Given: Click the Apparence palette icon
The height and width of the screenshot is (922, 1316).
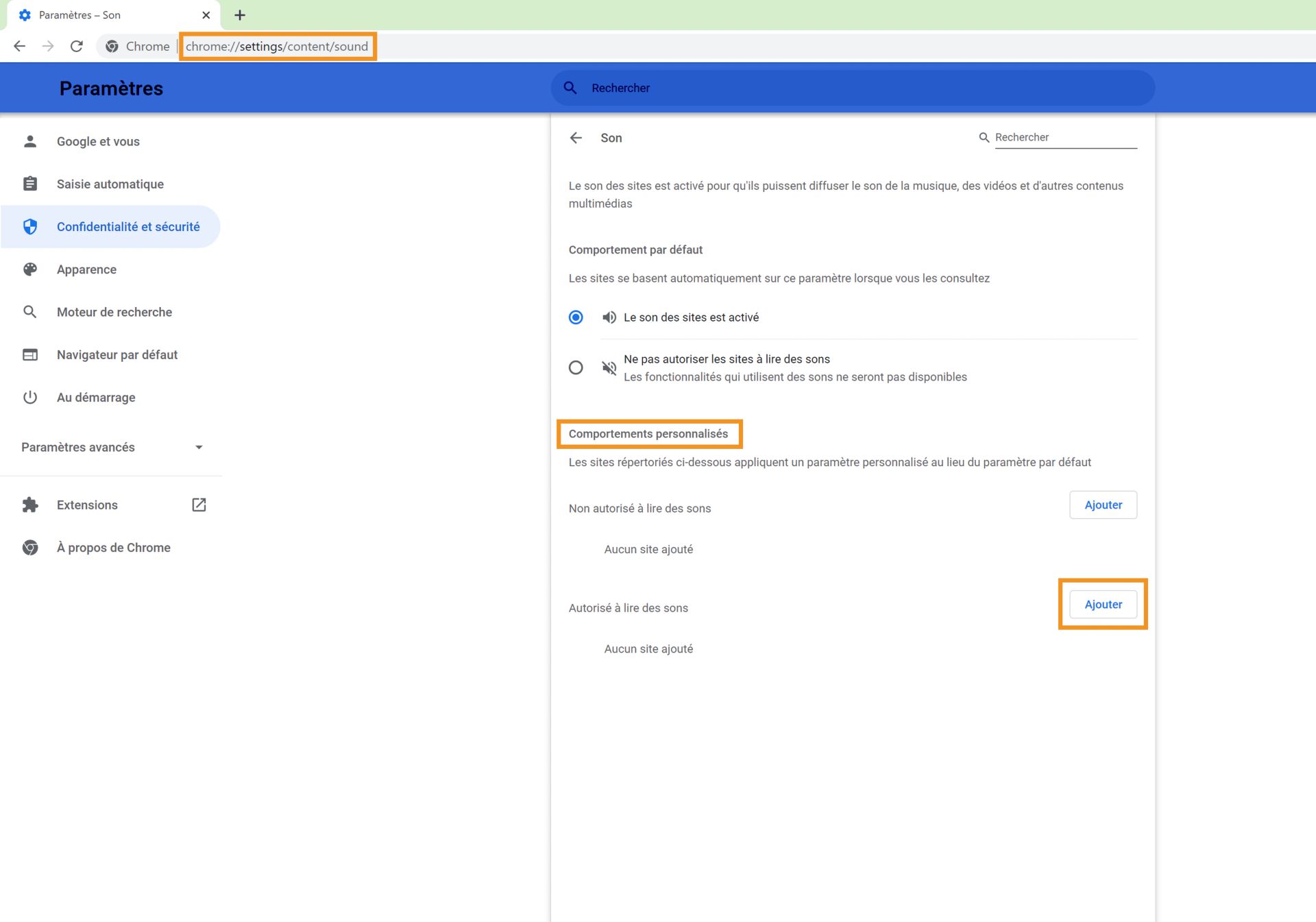Looking at the screenshot, I should point(30,269).
